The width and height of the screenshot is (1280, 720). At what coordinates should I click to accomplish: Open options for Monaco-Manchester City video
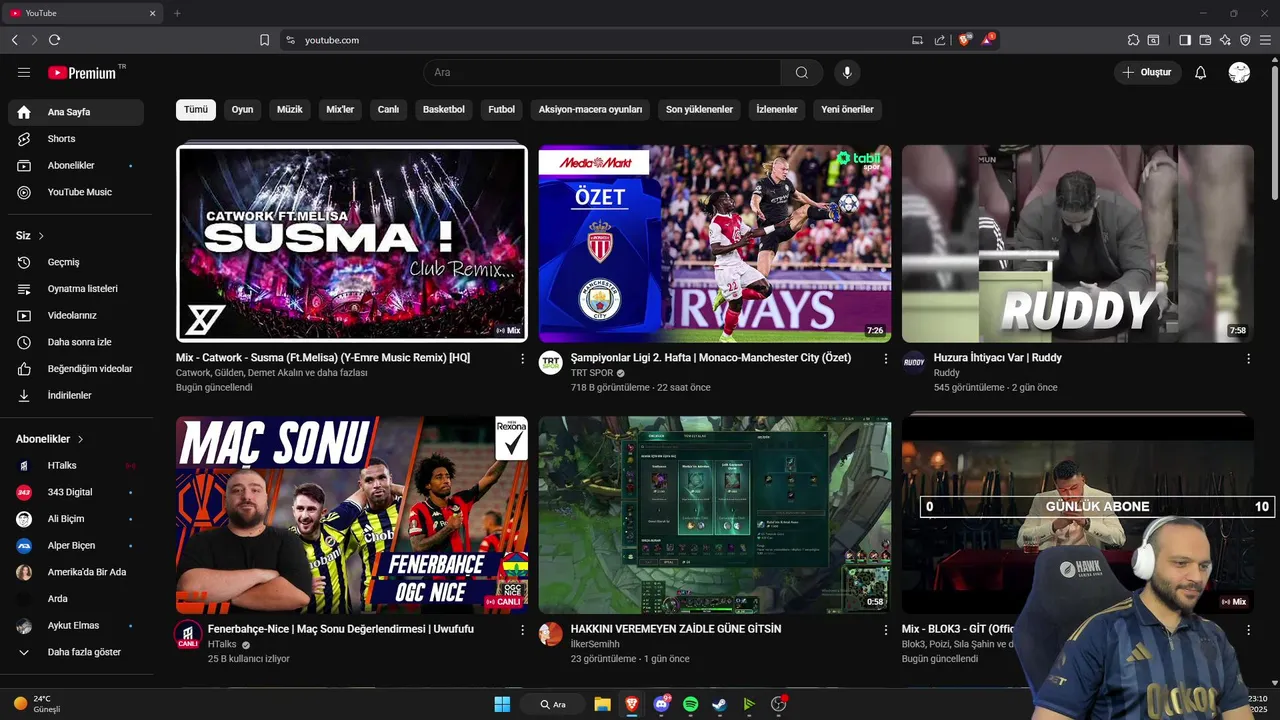(885, 358)
